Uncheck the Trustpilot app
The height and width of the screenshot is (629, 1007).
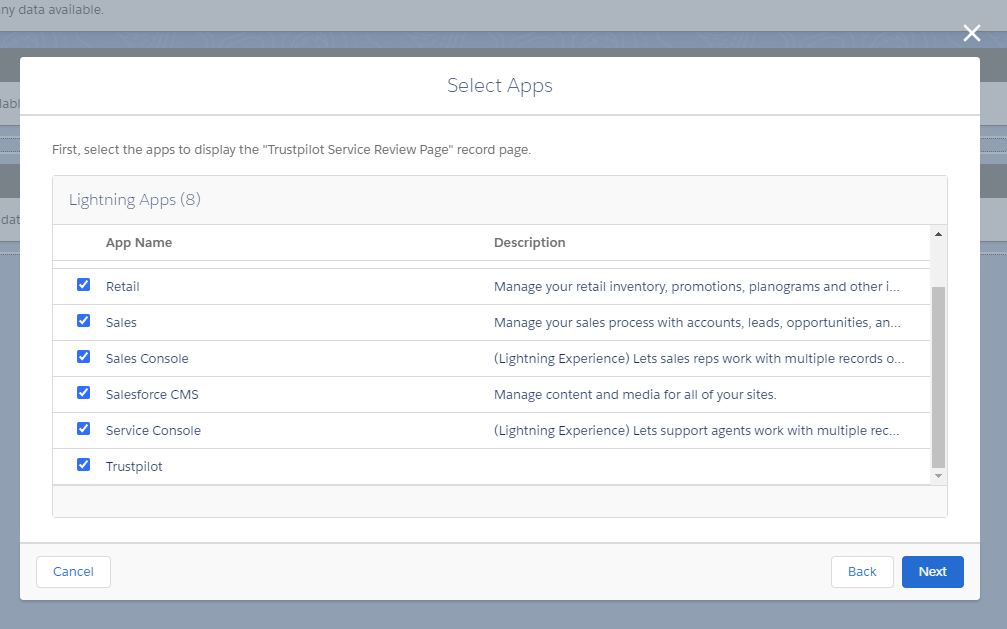(83, 464)
